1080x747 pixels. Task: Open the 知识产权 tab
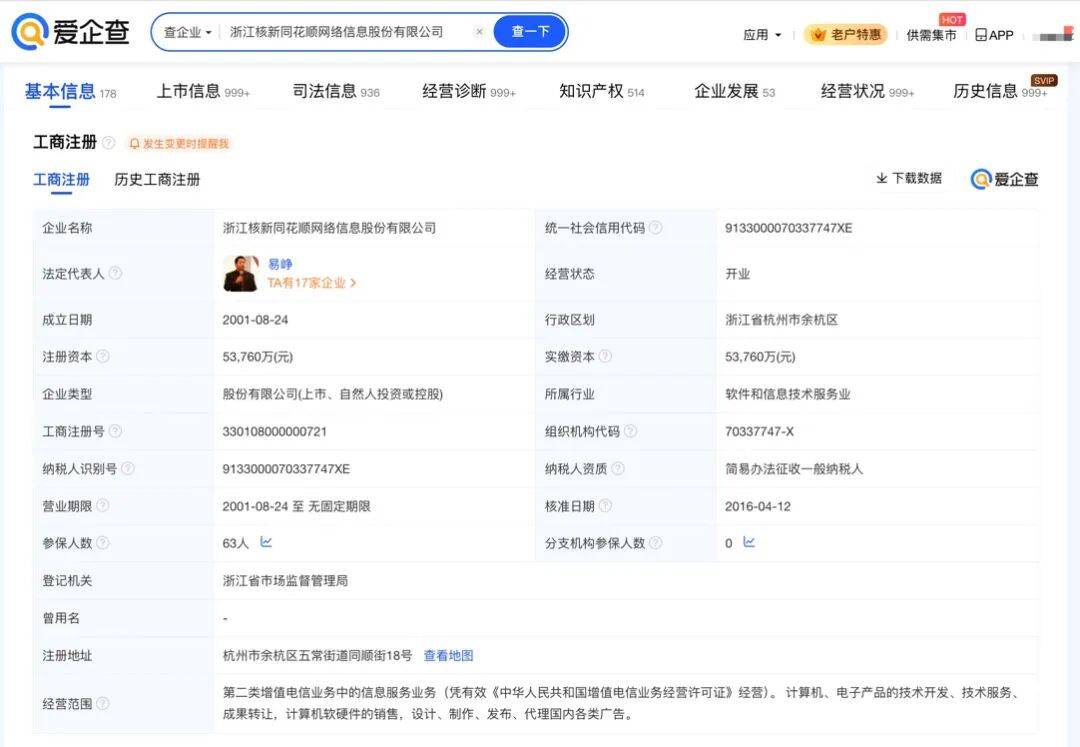tap(590, 90)
